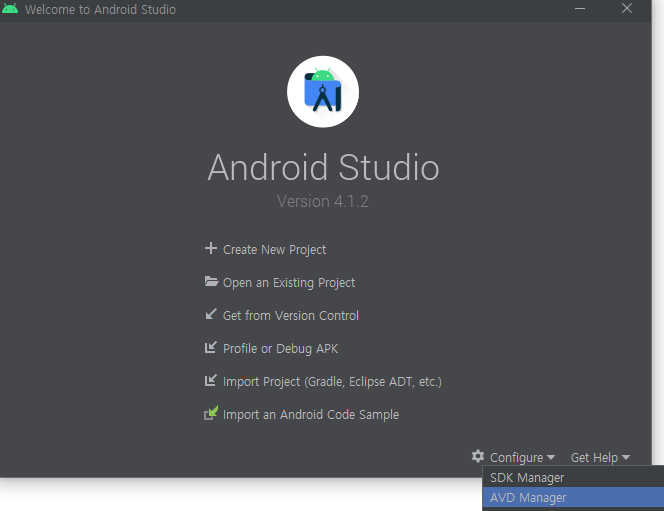Click the Android icon in the title bar
664x511 pixels.
(x=10, y=8)
